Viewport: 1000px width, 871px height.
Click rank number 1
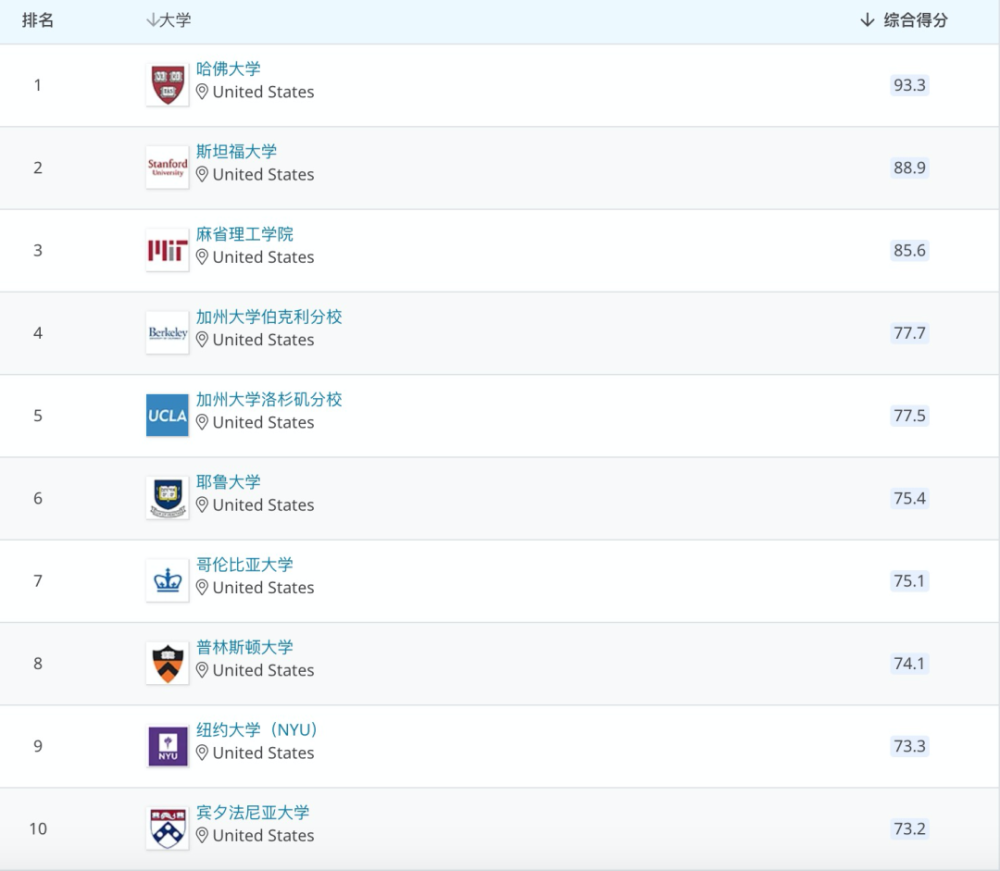point(38,85)
